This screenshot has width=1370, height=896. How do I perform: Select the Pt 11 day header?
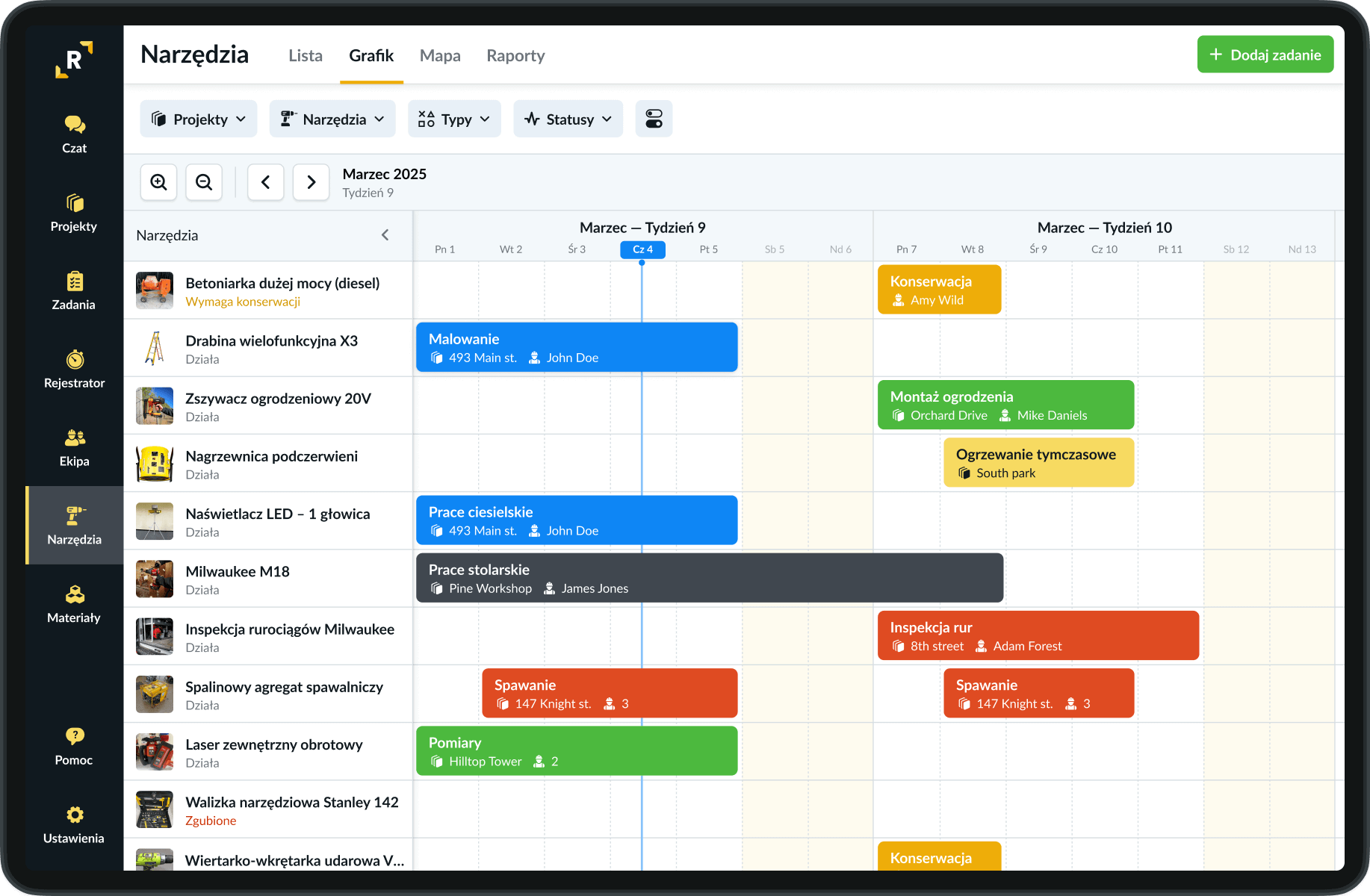pos(1171,249)
